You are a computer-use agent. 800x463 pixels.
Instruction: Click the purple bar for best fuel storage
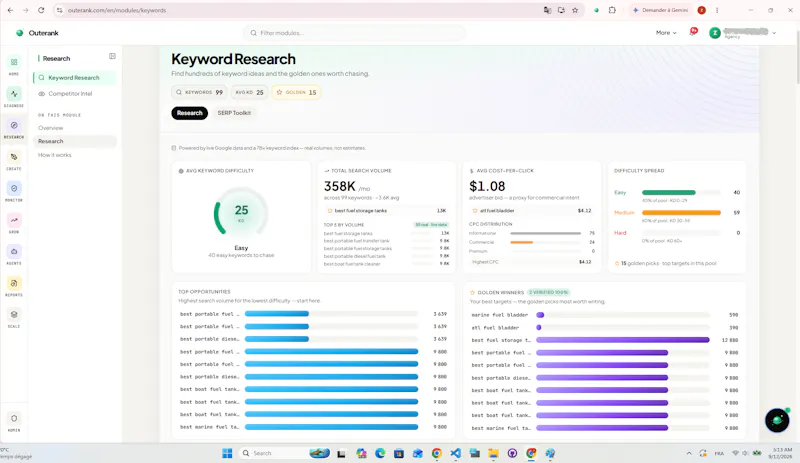(622, 340)
